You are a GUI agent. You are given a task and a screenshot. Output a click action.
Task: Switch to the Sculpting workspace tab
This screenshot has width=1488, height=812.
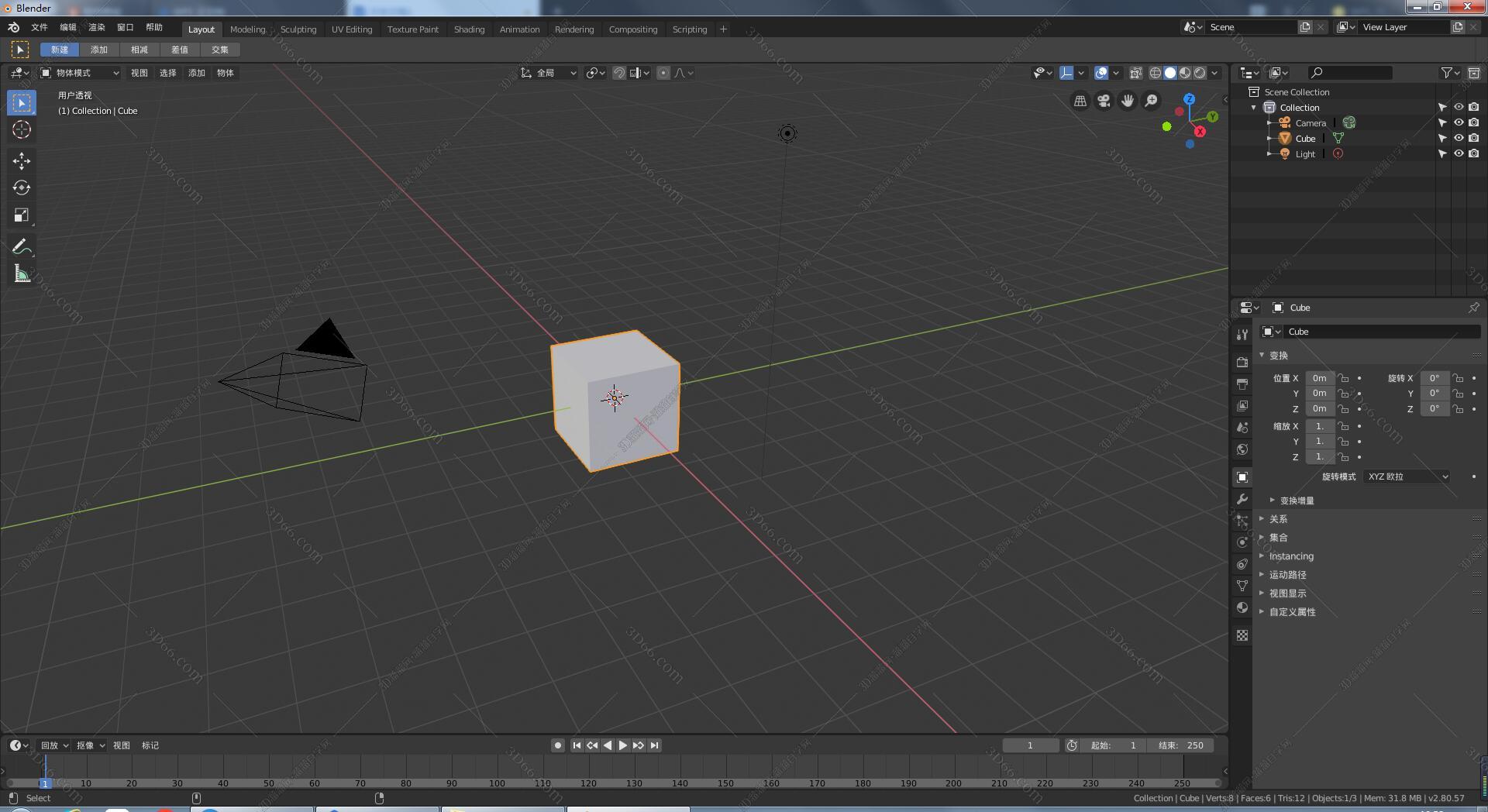(x=298, y=29)
